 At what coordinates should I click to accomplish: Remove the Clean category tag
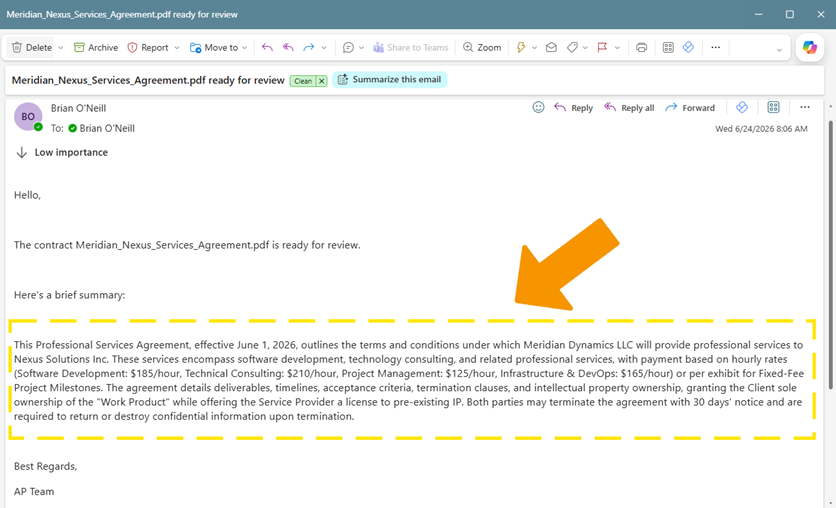coord(321,81)
